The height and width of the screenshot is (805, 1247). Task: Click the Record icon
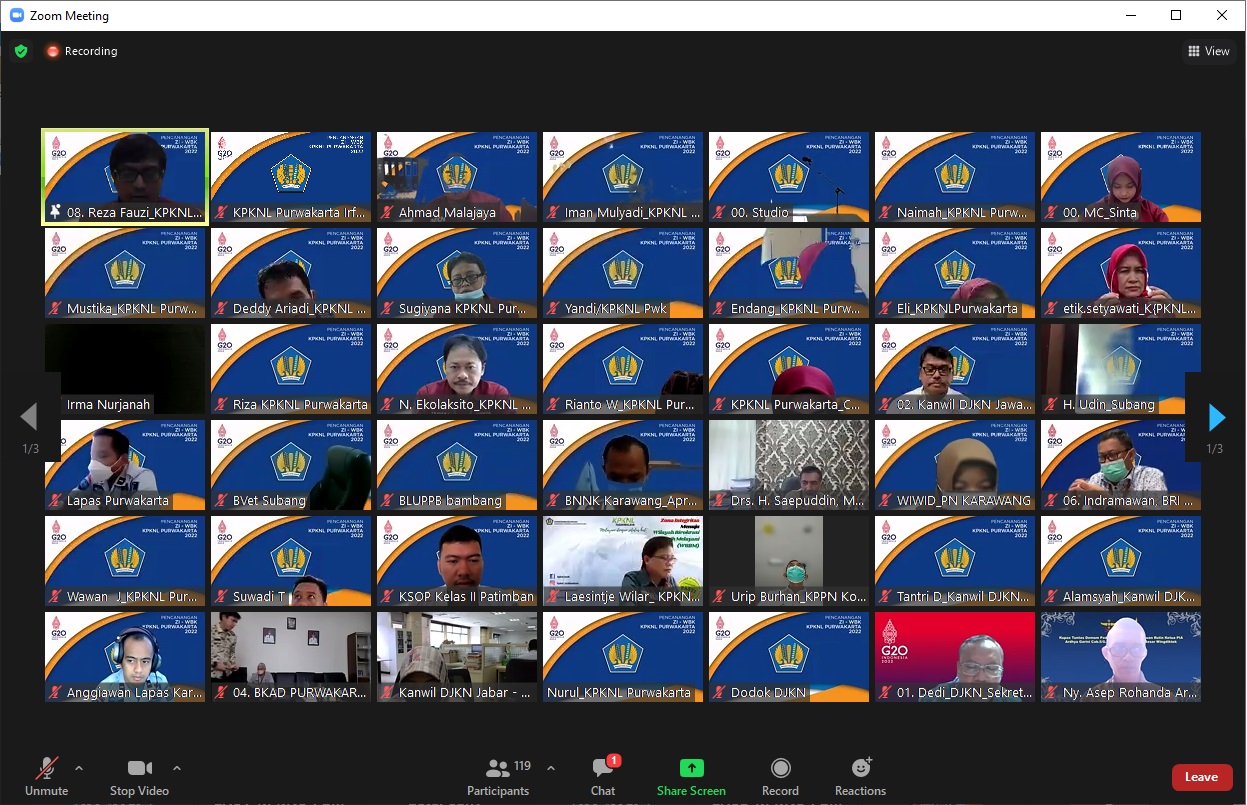click(x=780, y=768)
